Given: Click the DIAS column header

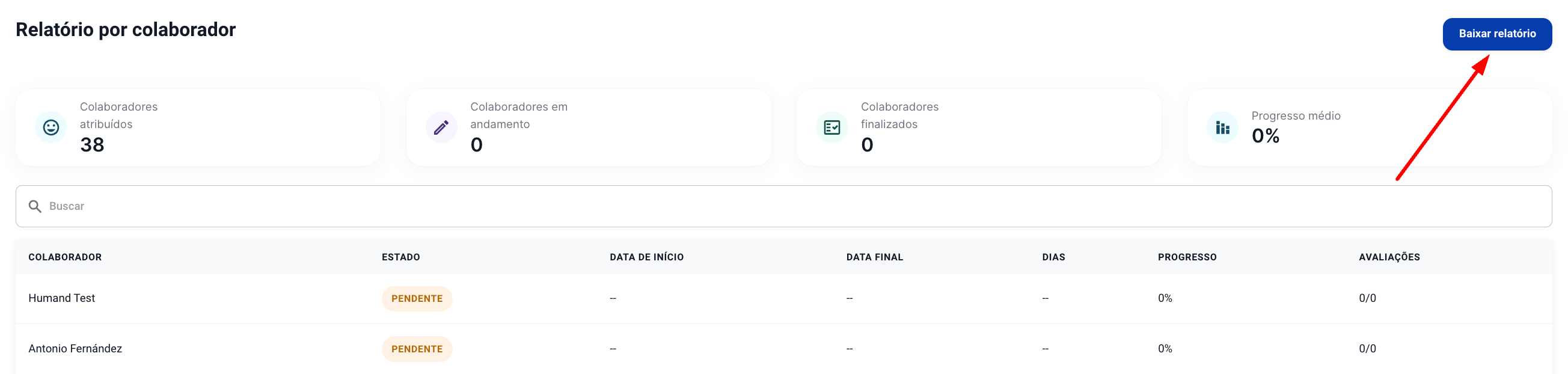Looking at the screenshot, I should pos(1053,257).
